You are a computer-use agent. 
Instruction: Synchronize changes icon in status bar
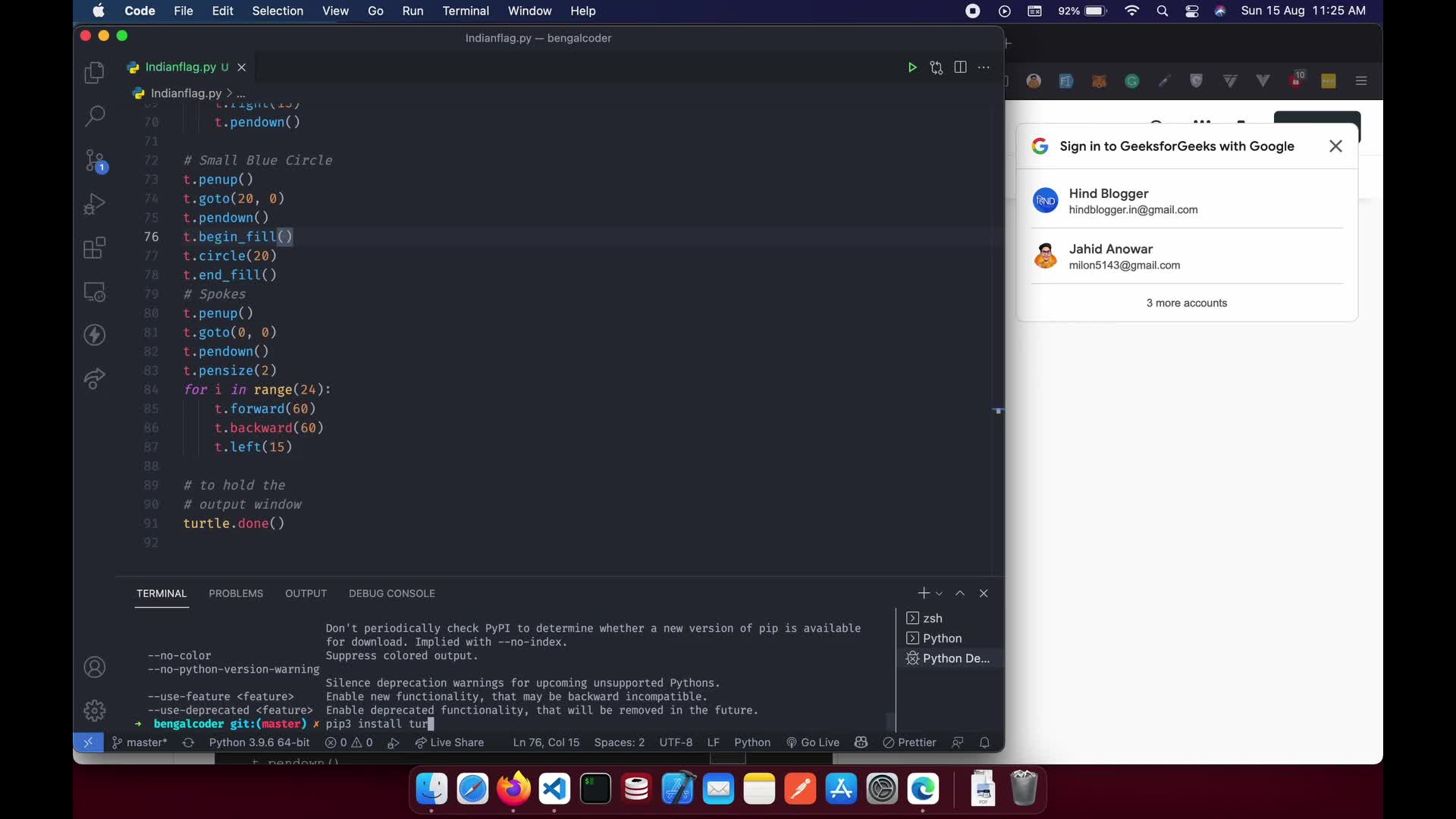(188, 742)
